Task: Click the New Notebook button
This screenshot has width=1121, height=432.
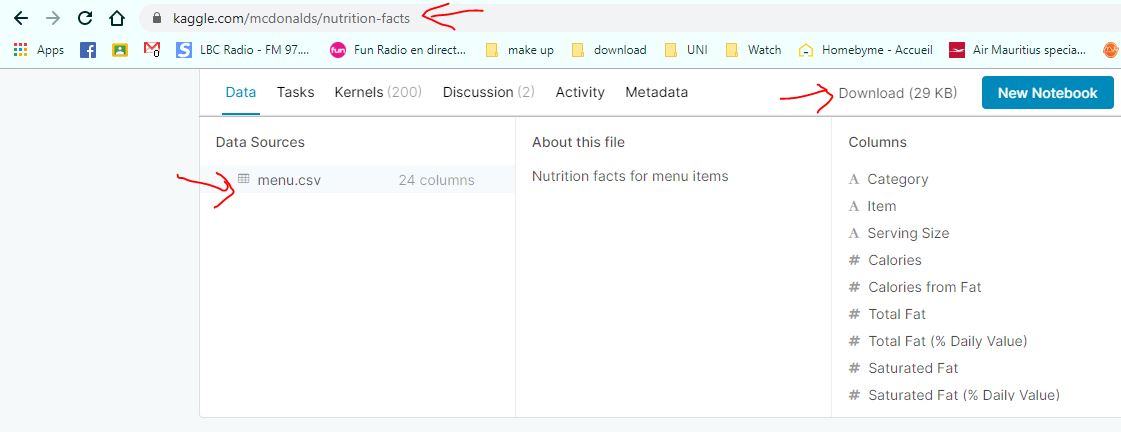Action: tap(1047, 93)
